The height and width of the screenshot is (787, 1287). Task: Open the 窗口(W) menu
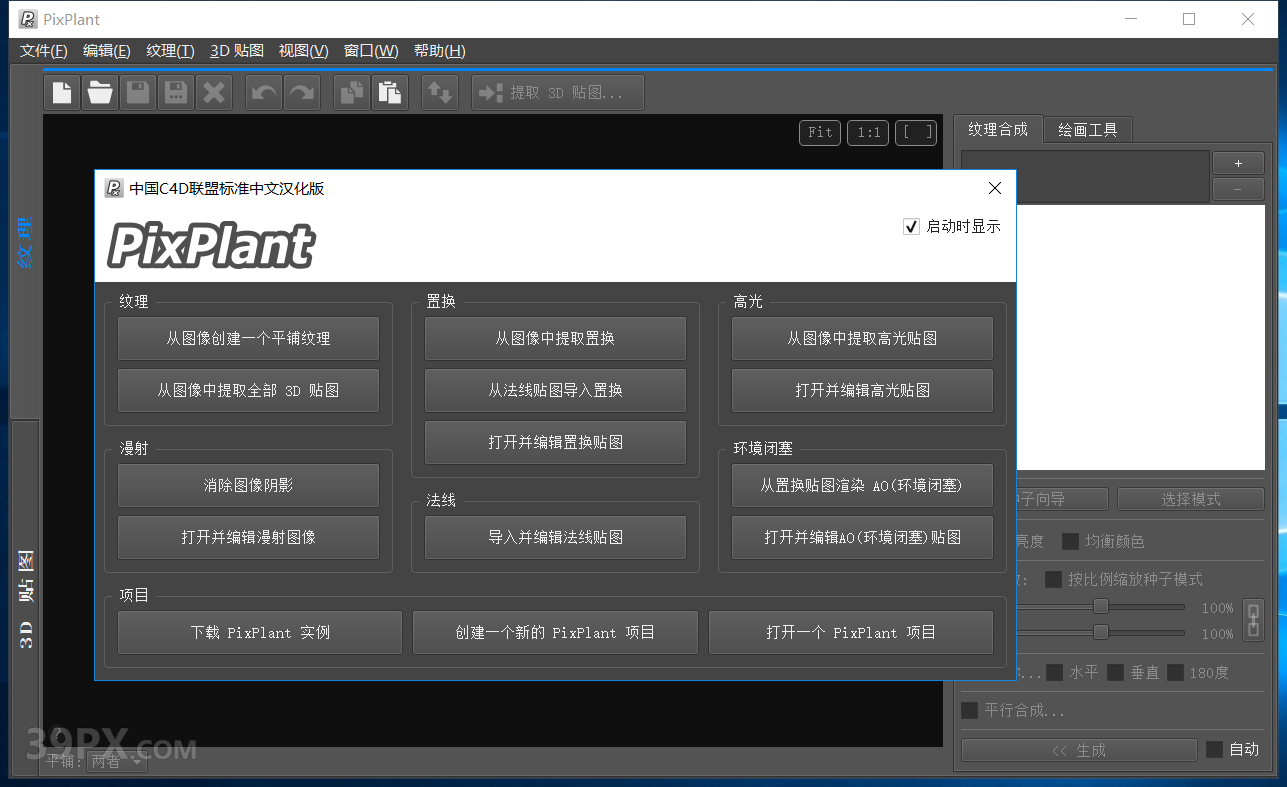(371, 51)
